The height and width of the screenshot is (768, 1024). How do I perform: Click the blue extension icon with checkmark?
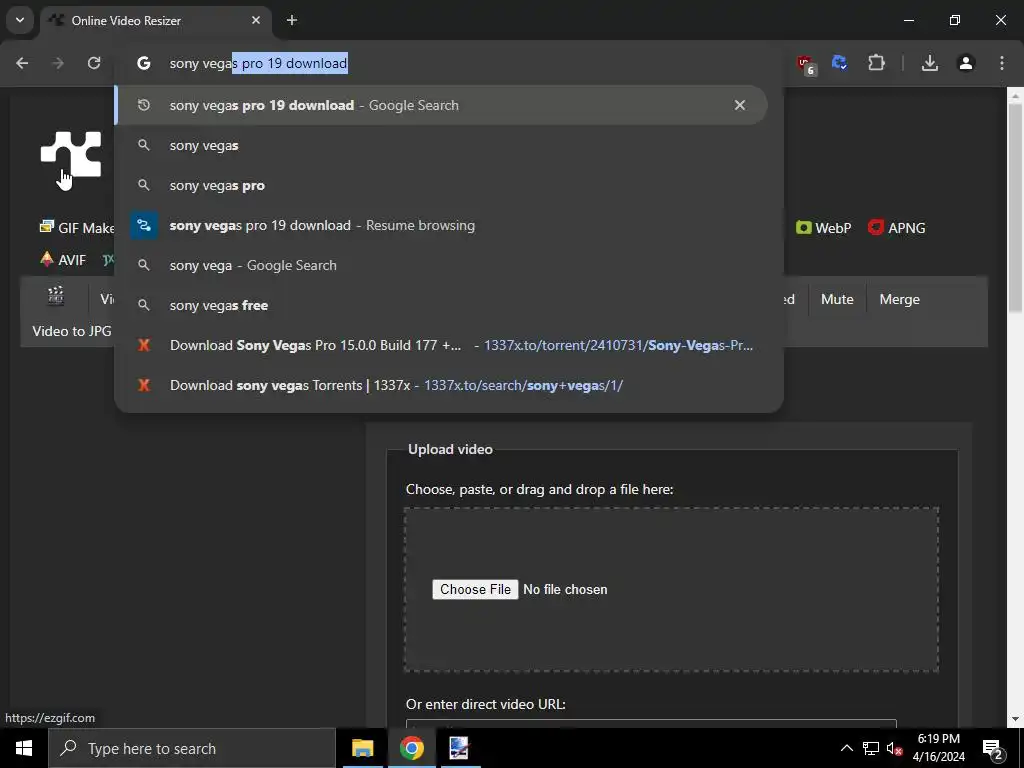[839, 63]
